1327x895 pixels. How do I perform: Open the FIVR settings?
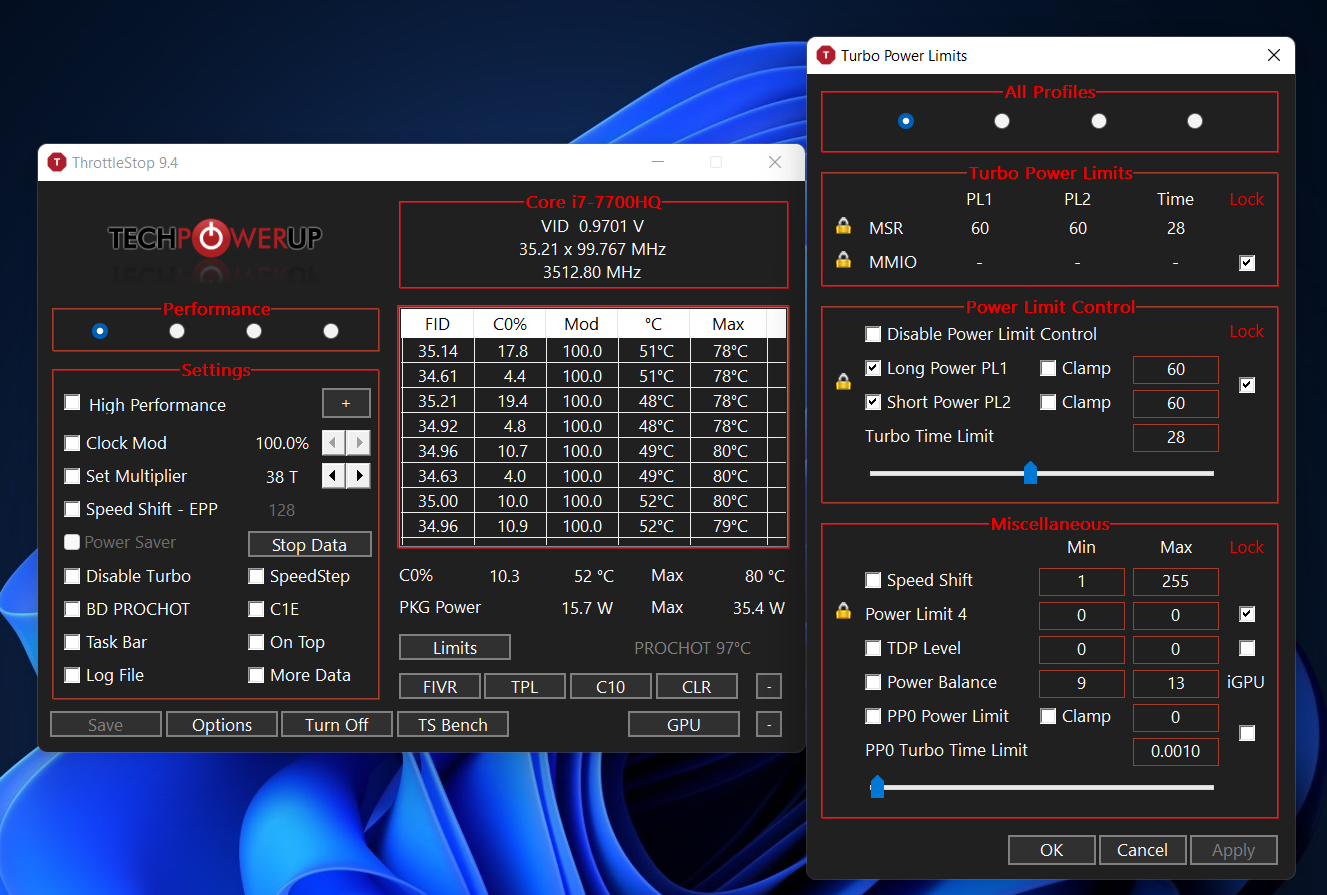[441, 686]
